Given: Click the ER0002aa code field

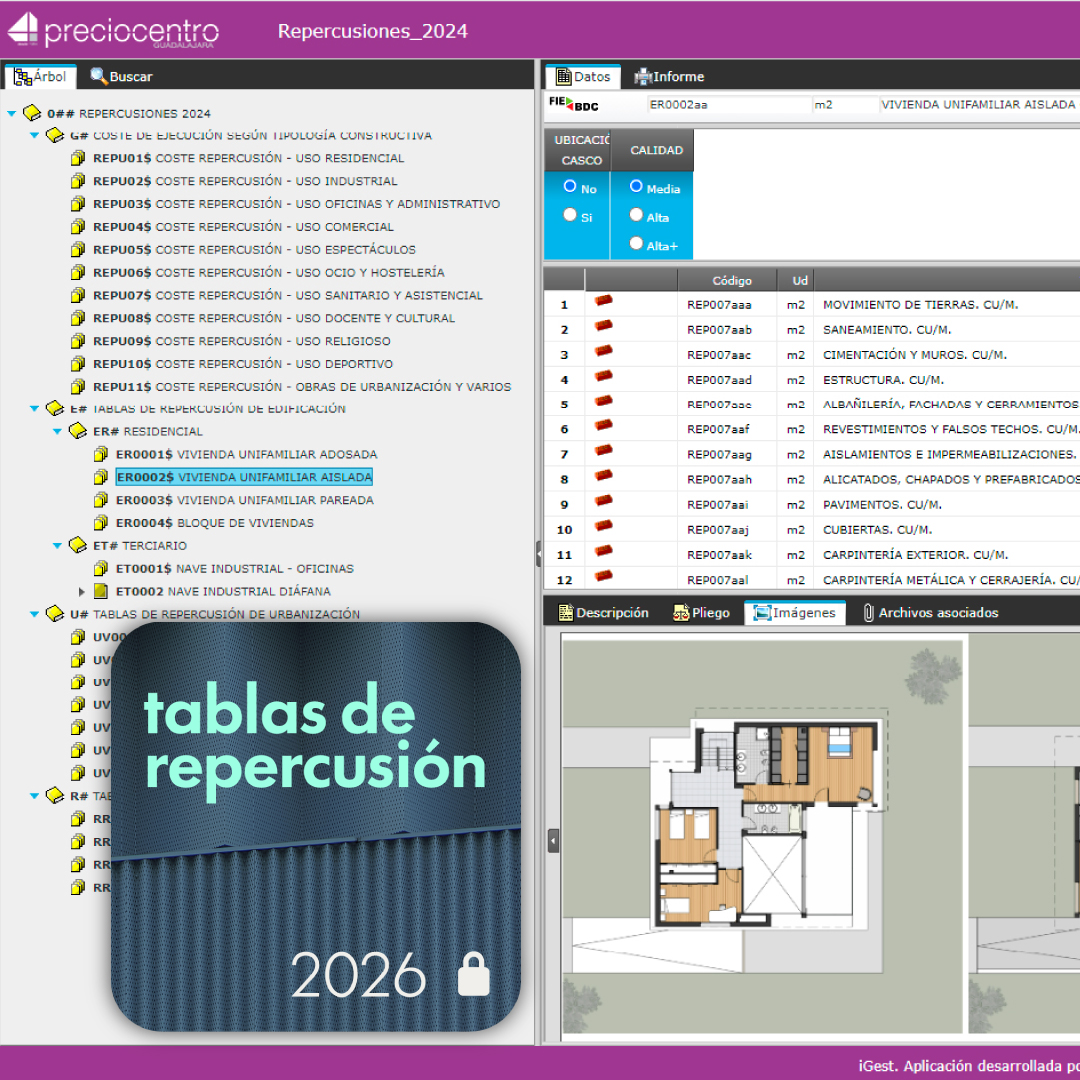Looking at the screenshot, I should (729, 105).
